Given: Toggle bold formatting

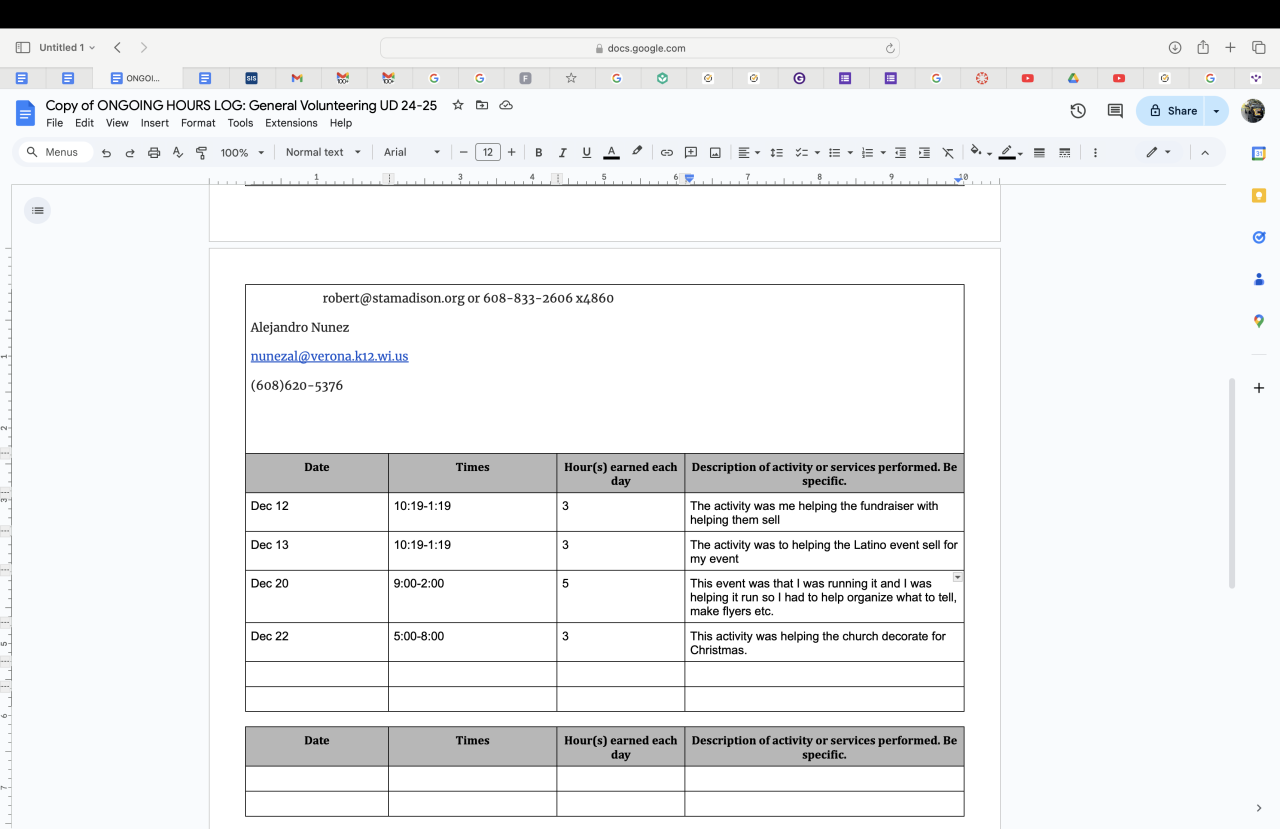Looking at the screenshot, I should click(x=538, y=153).
